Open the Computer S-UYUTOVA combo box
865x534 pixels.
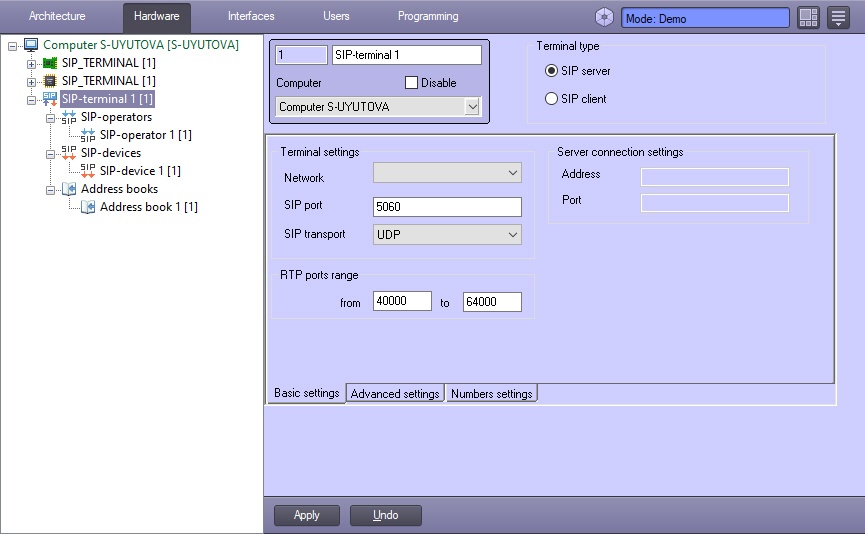[378, 106]
